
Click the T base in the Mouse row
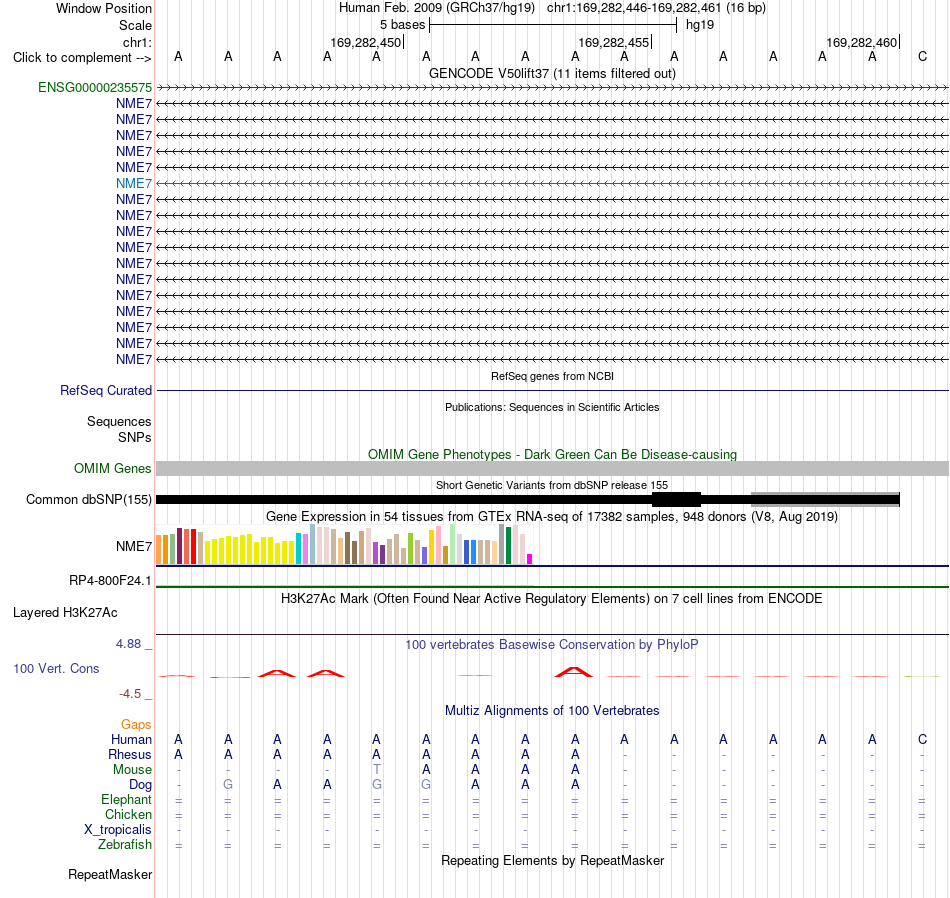pyautogui.click(x=377, y=770)
